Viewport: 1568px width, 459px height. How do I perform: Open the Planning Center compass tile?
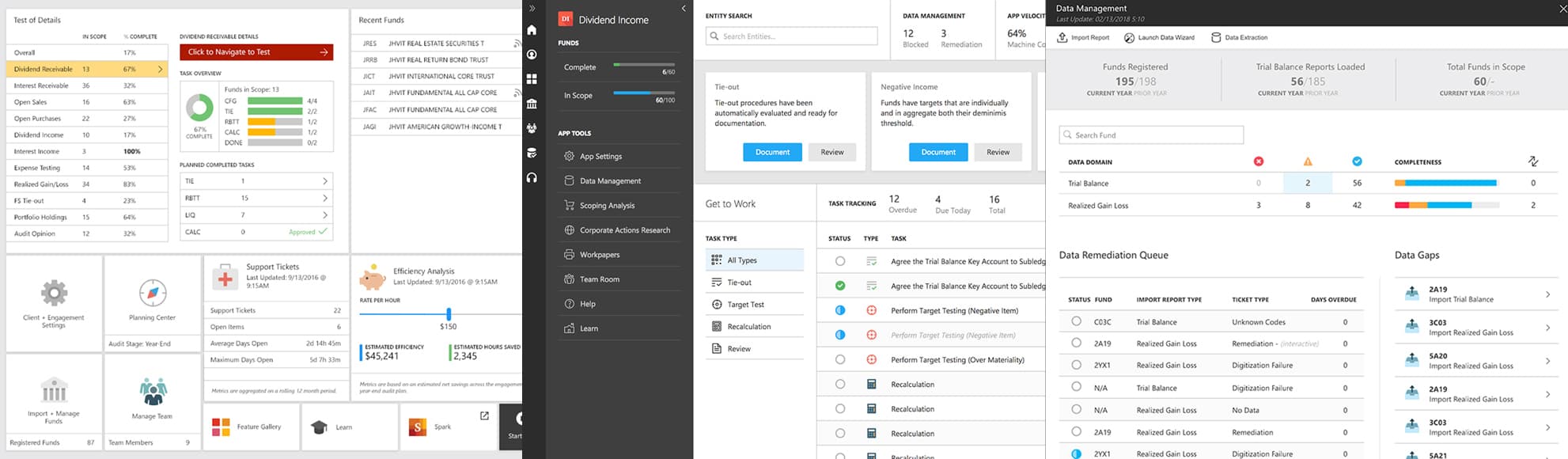pyautogui.click(x=152, y=303)
